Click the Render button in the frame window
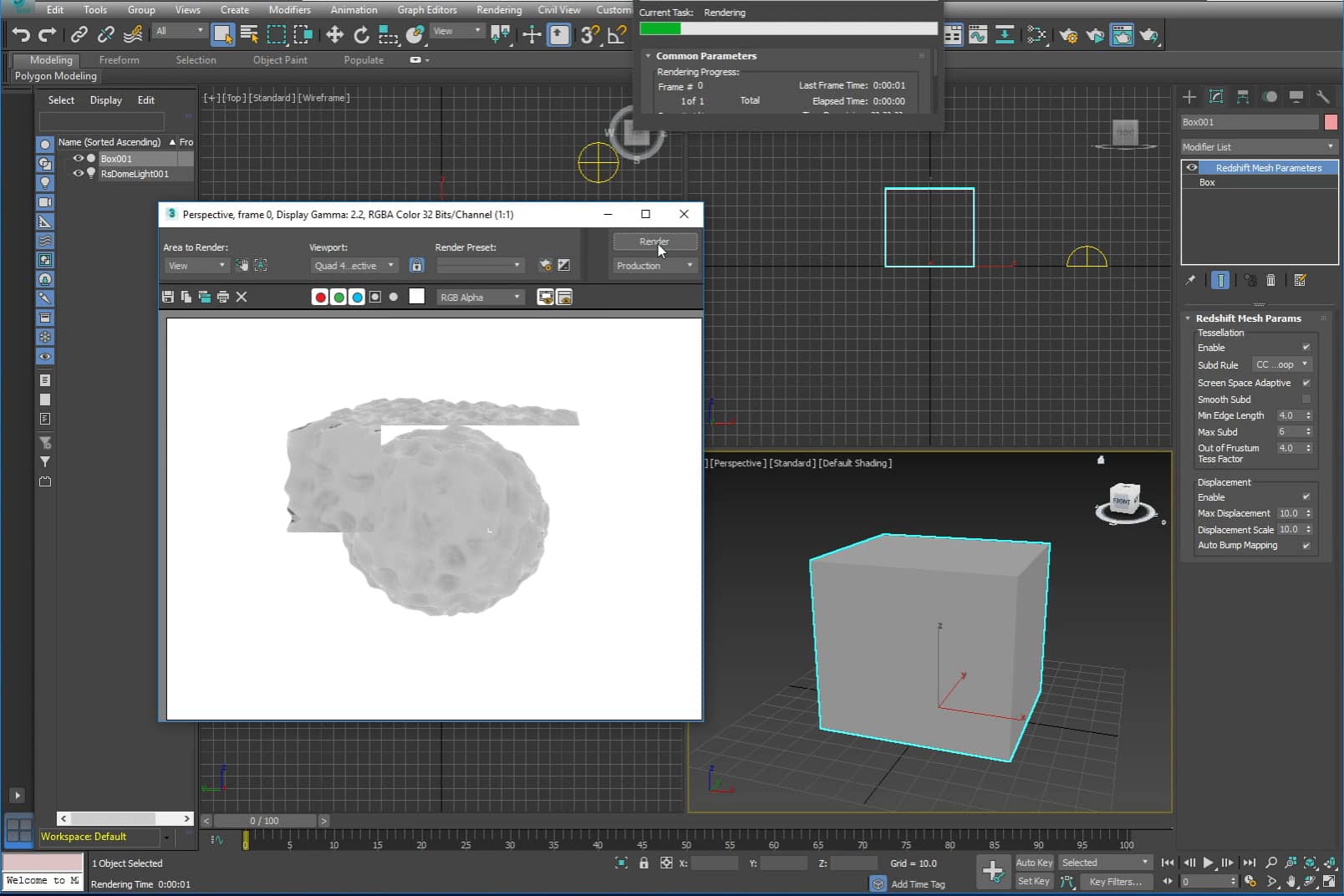The image size is (1344, 896). [654, 242]
